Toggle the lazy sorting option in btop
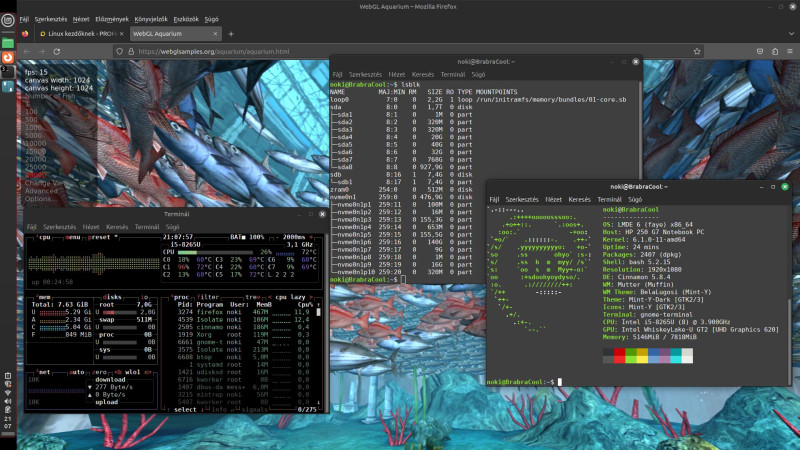This screenshot has width=800, height=450. pyautogui.click(x=297, y=296)
